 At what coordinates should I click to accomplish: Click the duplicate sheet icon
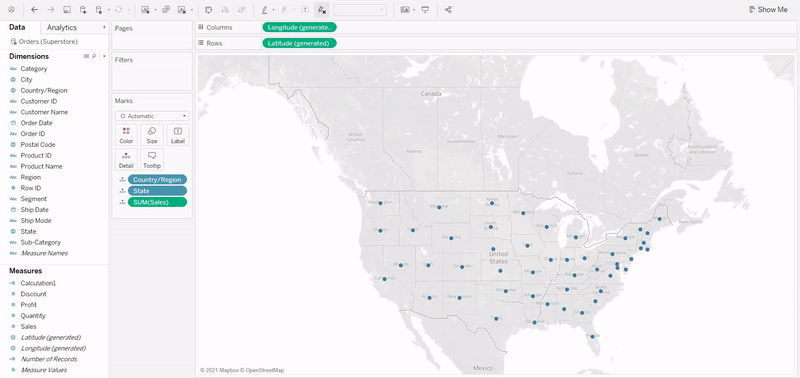pos(166,10)
